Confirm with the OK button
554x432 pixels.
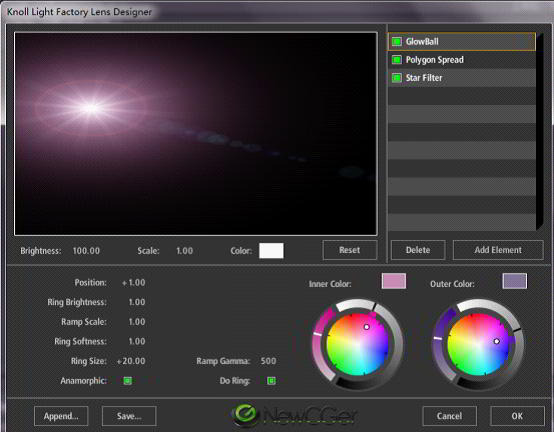click(517, 416)
